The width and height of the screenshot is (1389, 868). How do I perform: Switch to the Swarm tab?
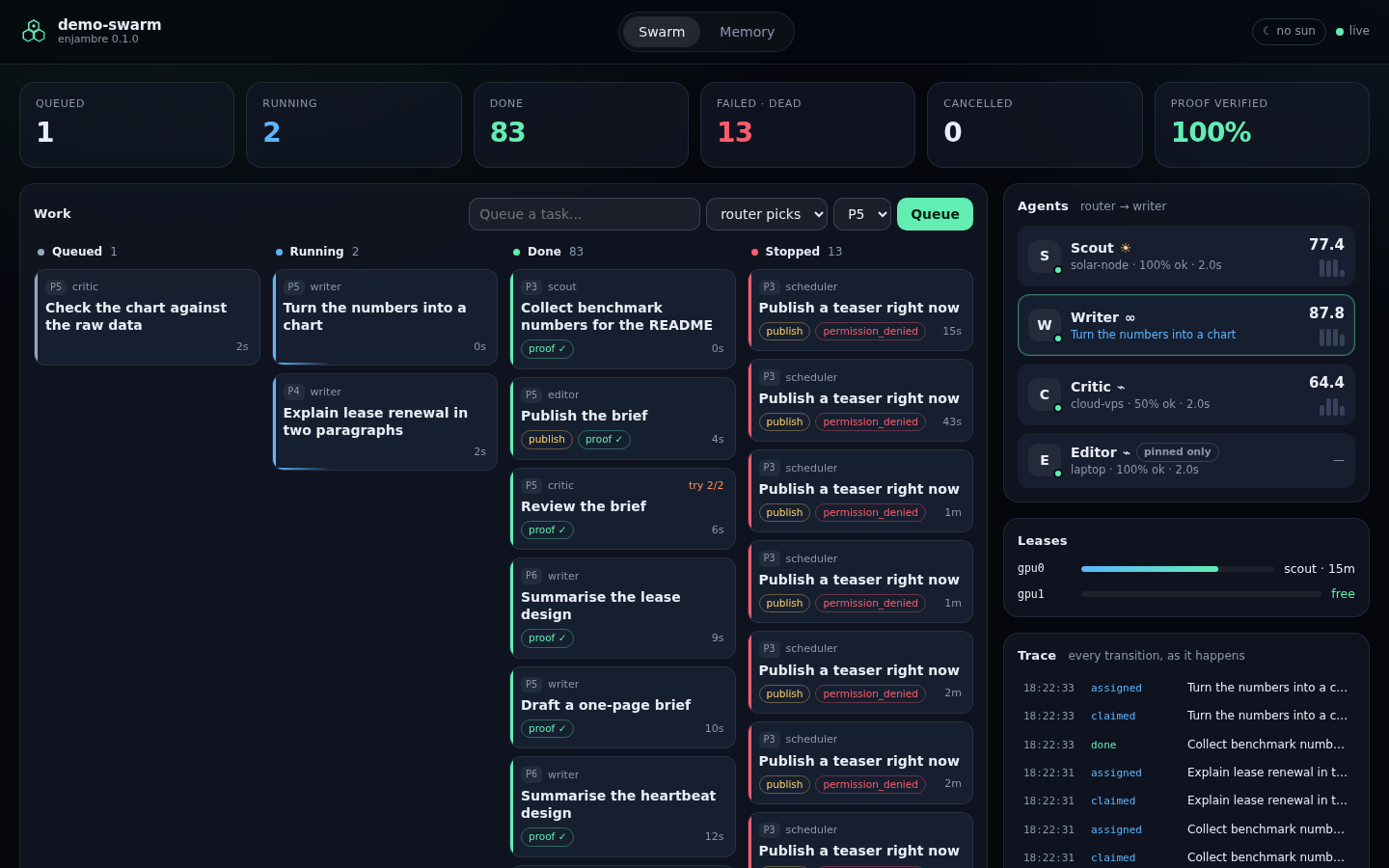662,32
